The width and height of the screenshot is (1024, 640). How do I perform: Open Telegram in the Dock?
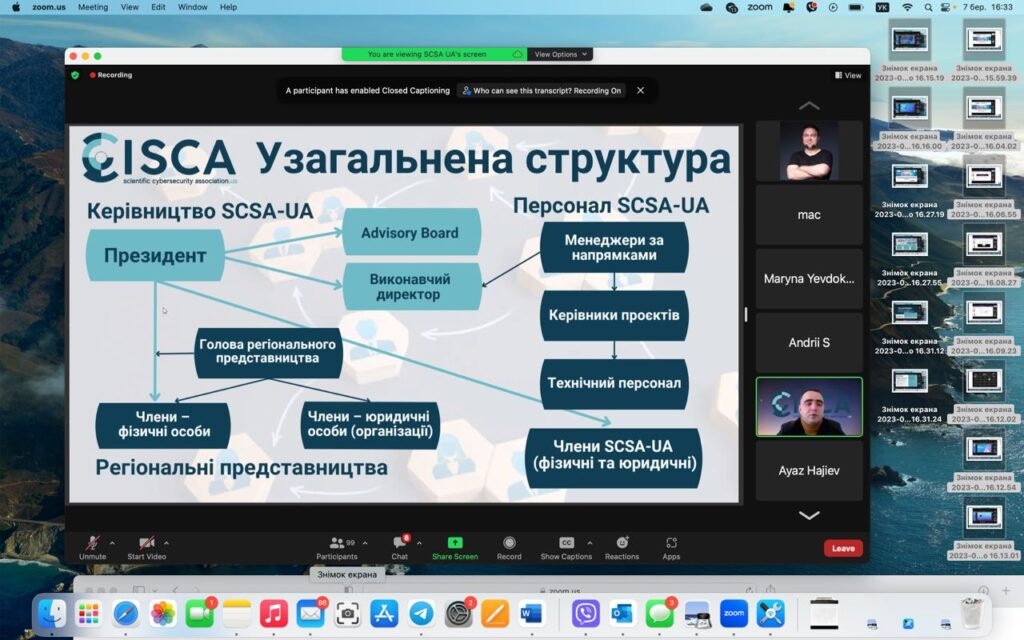421,613
